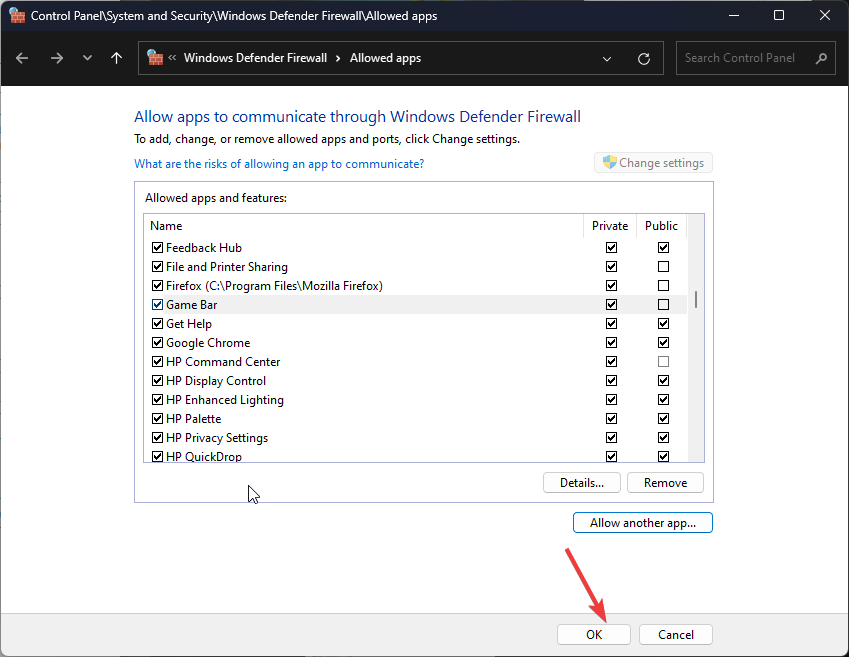Image resolution: width=849 pixels, height=657 pixels.
Task: Show hidden breadcrumb path via double chevron
Action: pyautogui.click(x=172, y=57)
